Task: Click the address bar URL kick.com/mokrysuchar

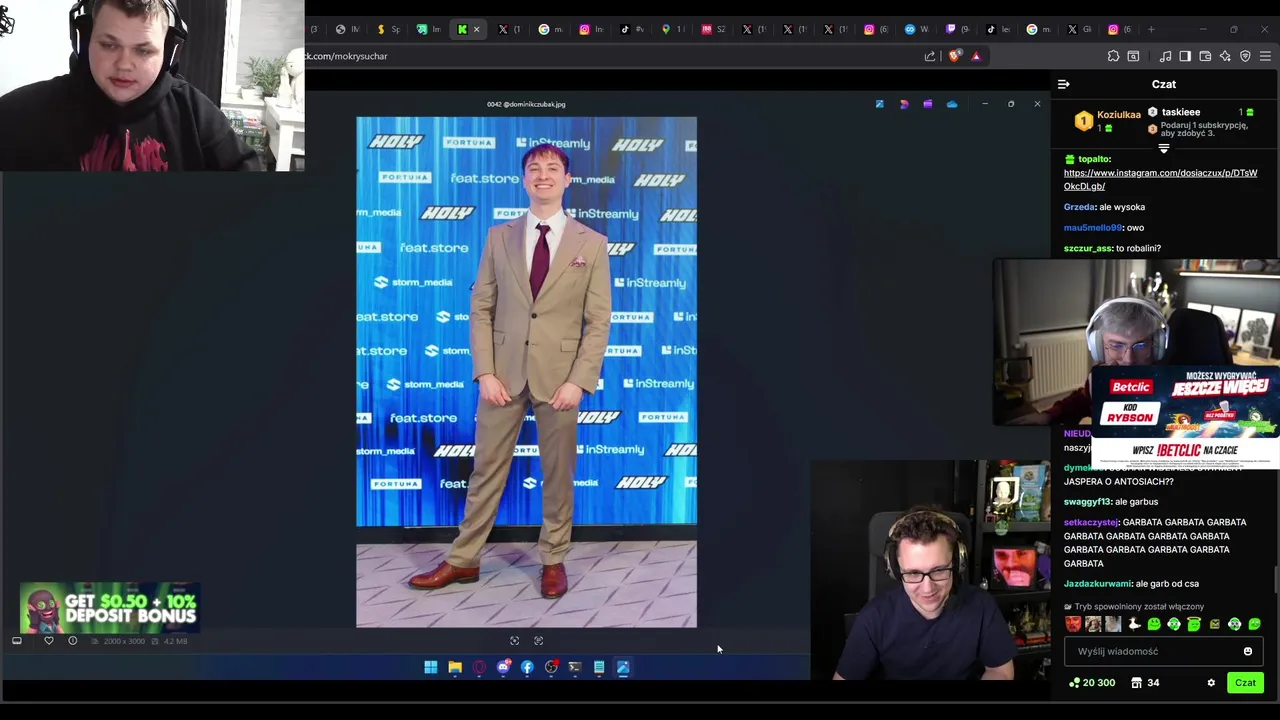Action: point(347,56)
